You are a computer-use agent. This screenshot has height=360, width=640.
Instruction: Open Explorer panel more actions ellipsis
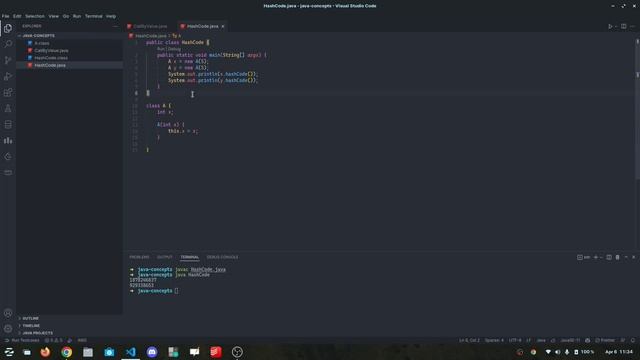point(115,26)
